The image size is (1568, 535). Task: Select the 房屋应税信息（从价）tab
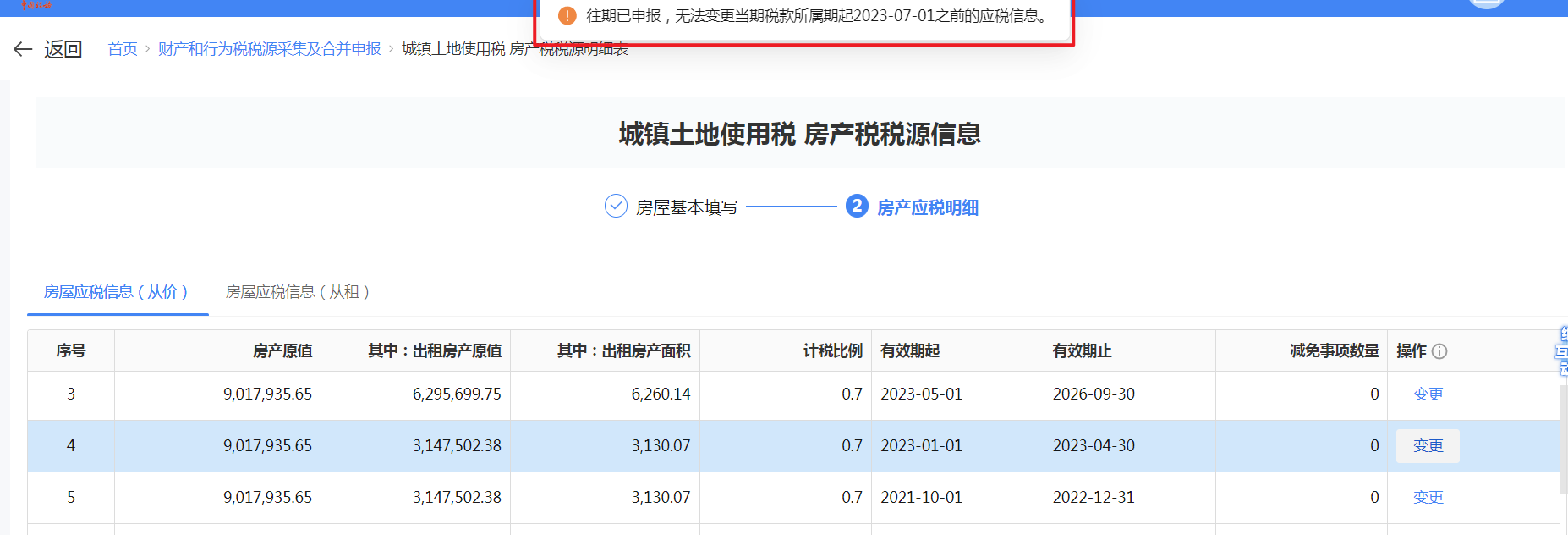(116, 292)
